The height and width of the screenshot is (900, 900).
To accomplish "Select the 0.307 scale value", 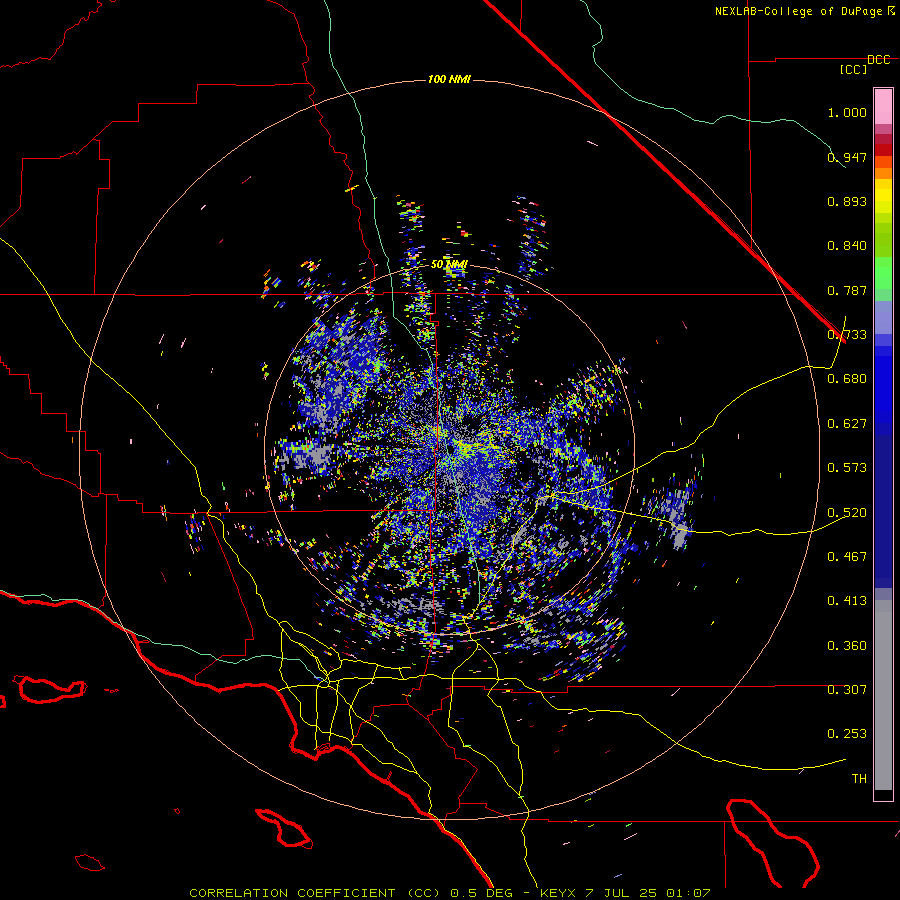I will 847,689.
